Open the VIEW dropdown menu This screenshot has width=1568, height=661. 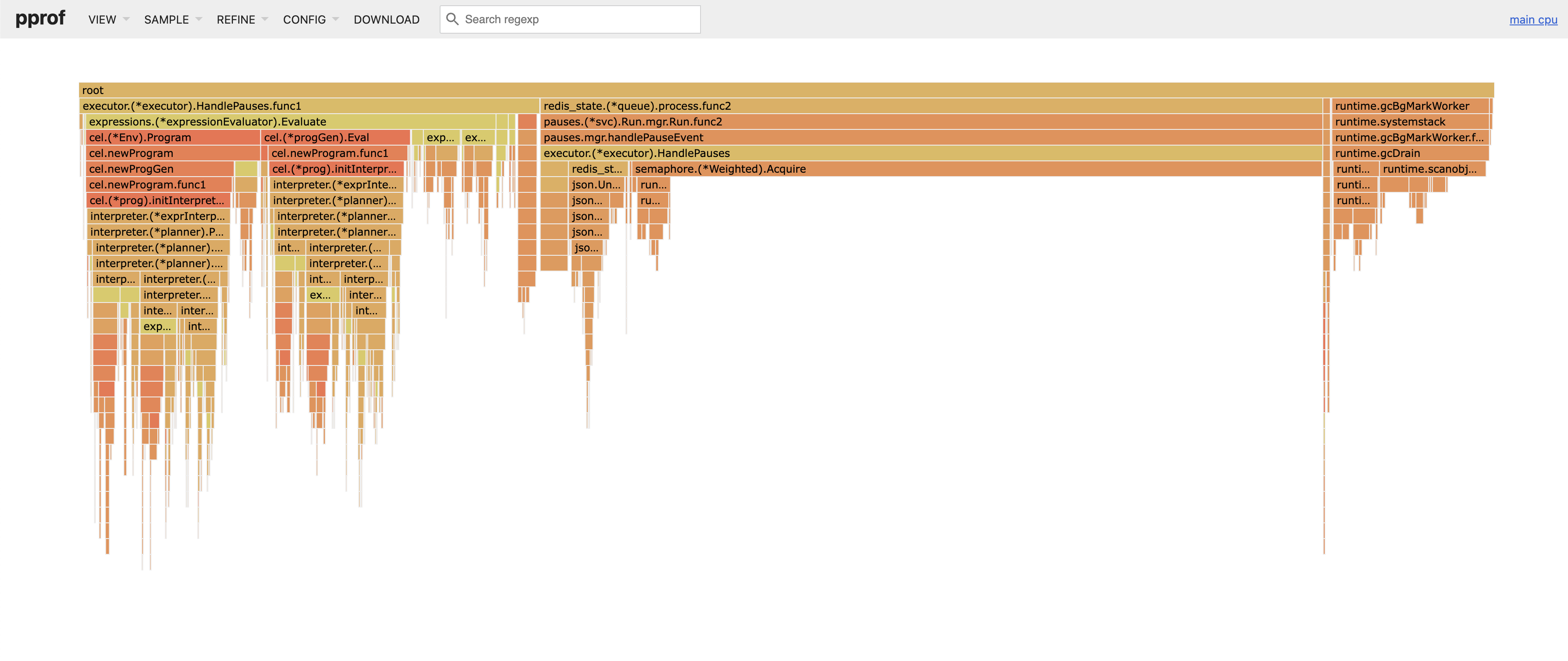coord(108,20)
